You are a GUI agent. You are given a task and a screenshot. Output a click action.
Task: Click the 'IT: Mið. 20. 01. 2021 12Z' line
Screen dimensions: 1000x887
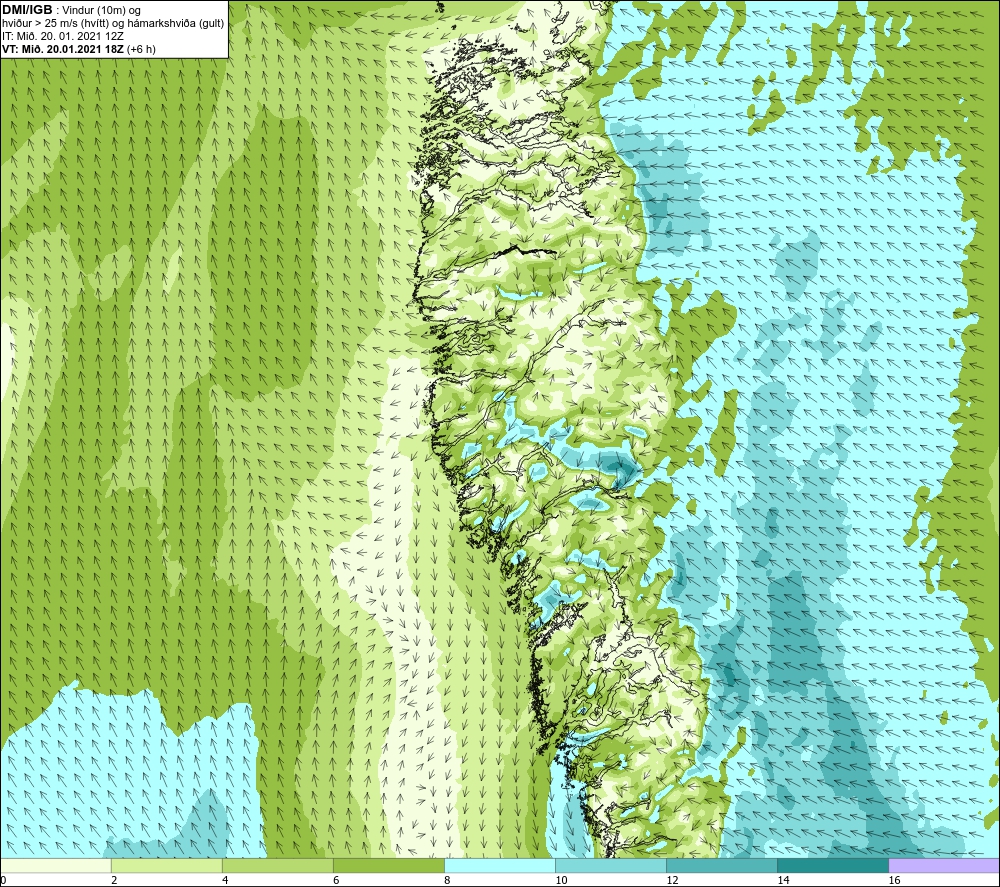pyautogui.click(x=62, y=36)
